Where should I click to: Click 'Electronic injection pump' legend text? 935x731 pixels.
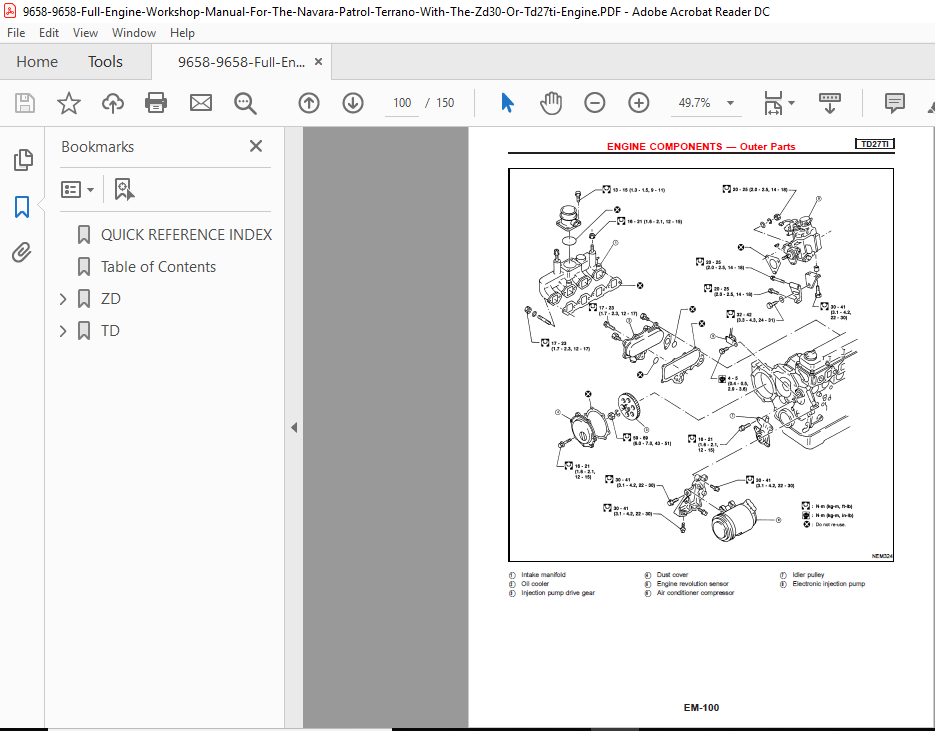click(828, 584)
